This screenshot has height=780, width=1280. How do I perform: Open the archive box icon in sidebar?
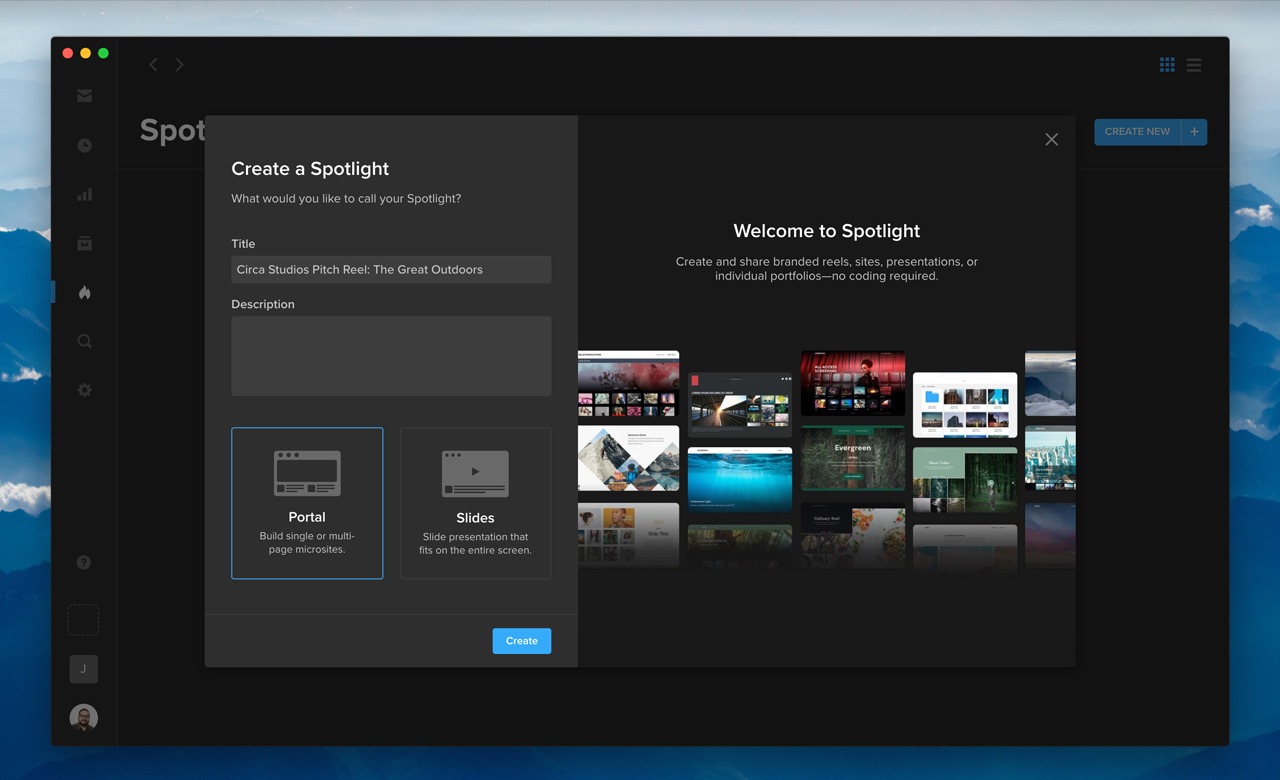pos(84,243)
